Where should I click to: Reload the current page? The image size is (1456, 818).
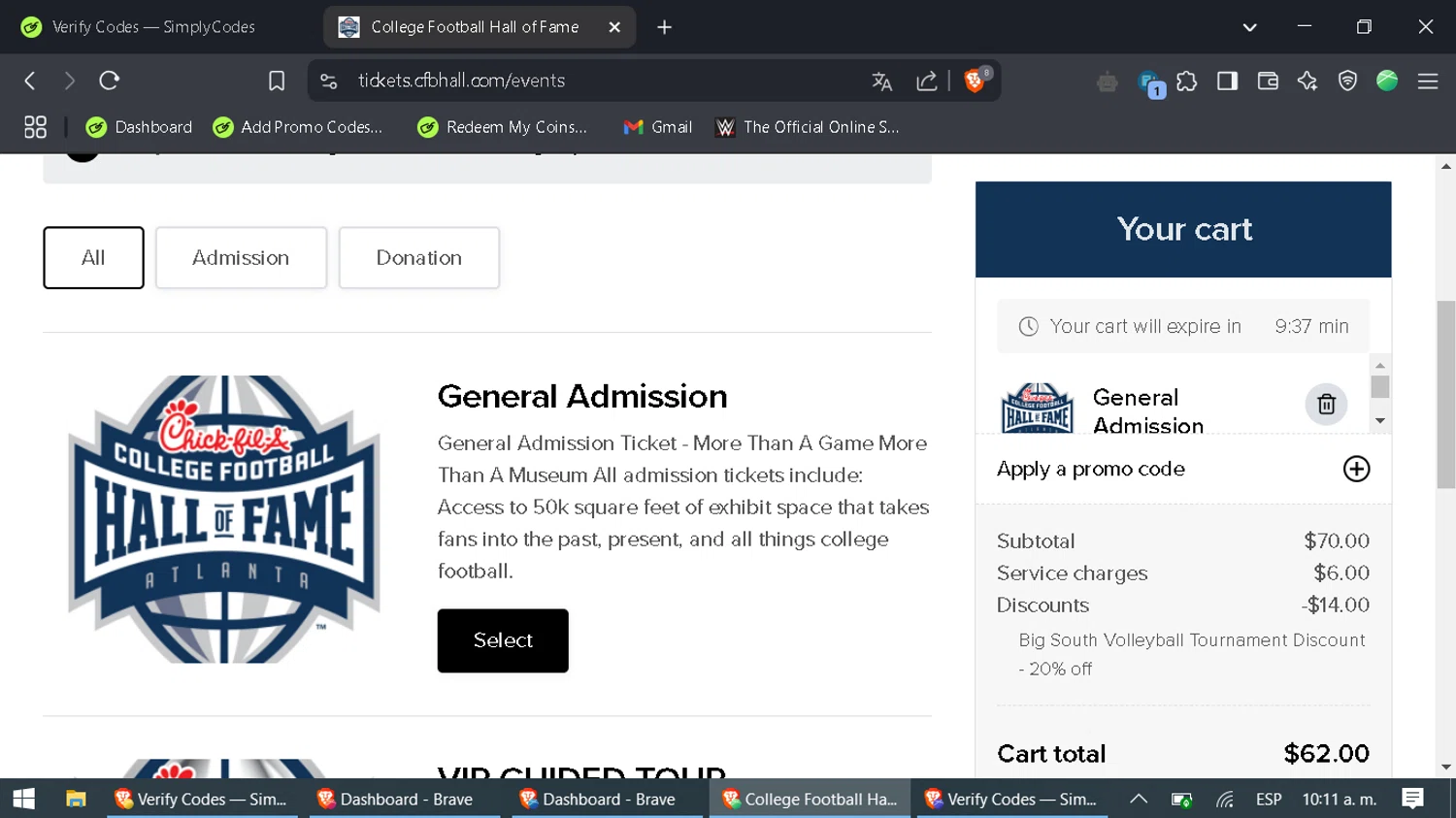109,81
